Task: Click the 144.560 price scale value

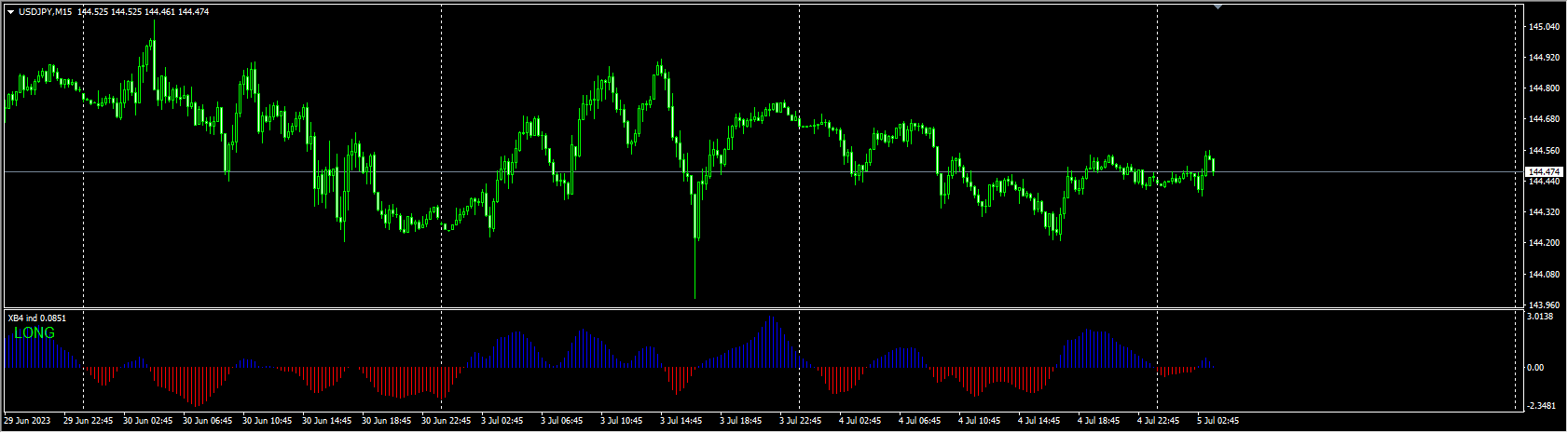Action: click(x=1544, y=151)
